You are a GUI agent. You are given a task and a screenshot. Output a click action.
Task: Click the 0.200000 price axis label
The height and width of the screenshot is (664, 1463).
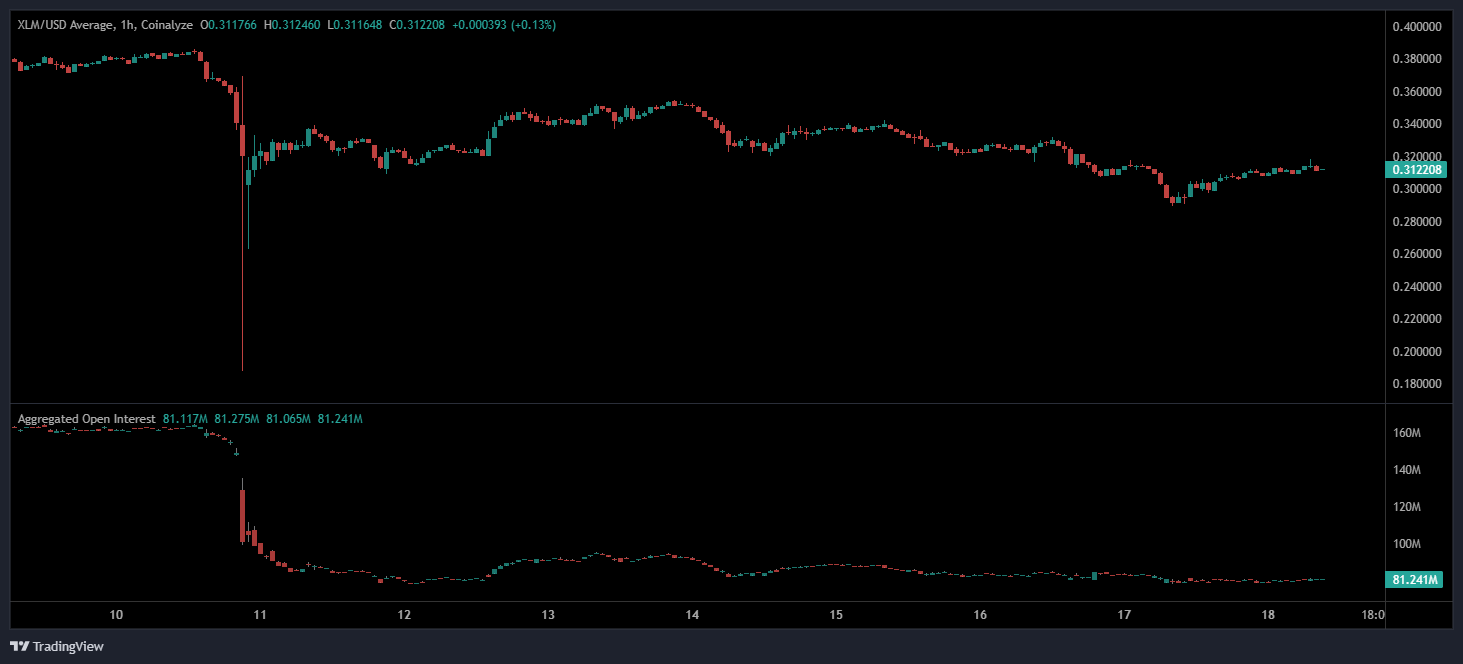tap(1417, 352)
